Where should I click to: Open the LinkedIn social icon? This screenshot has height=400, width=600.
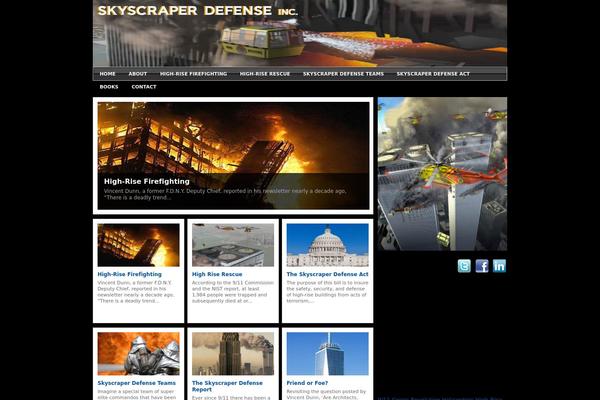(x=499, y=266)
